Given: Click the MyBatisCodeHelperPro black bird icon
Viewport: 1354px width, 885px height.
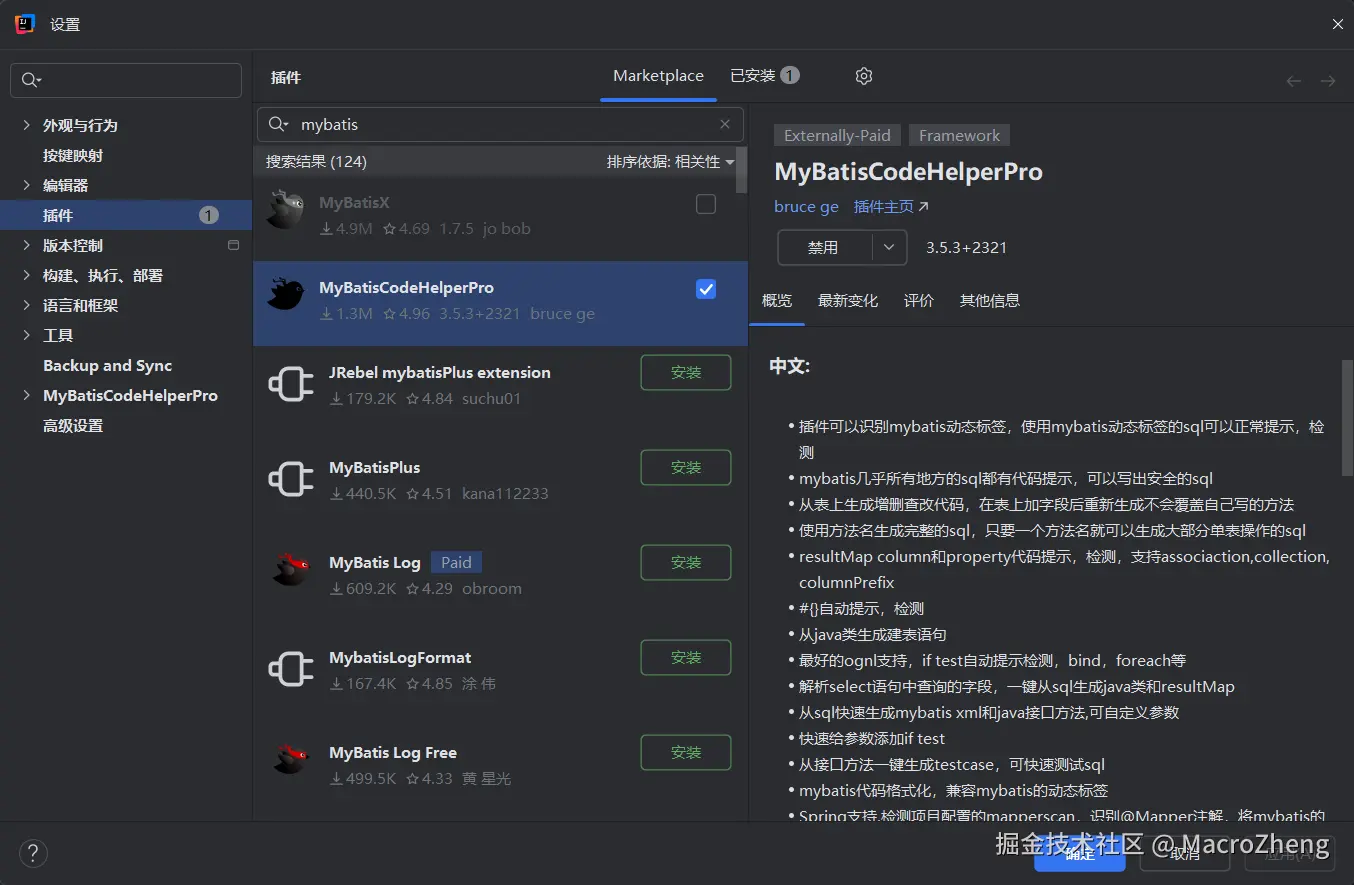Looking at the screenshot, I should [x=286, y=295].
